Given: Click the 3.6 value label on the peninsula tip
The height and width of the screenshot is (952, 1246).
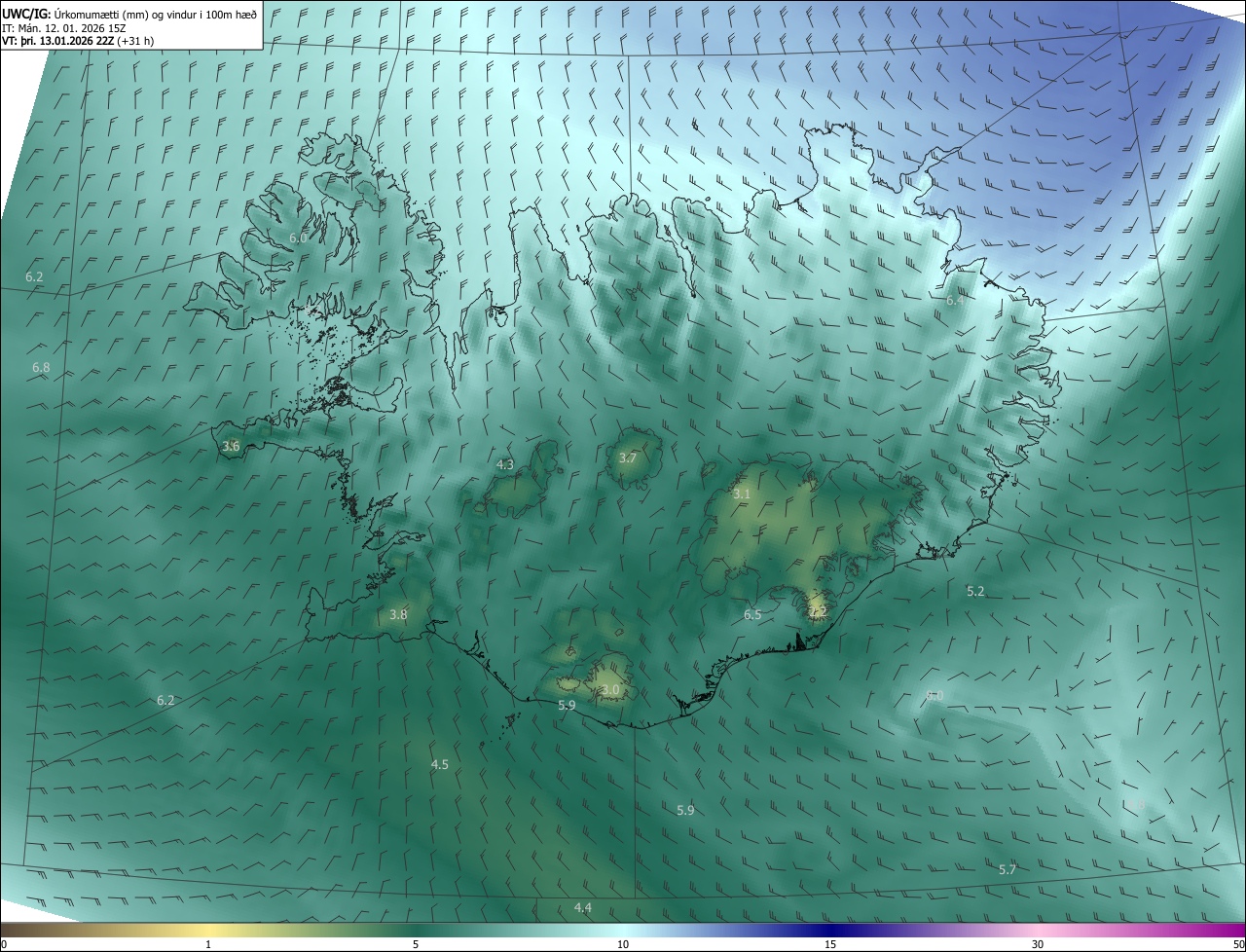Looking at the screenshot, I should click(x=231, y=447).
